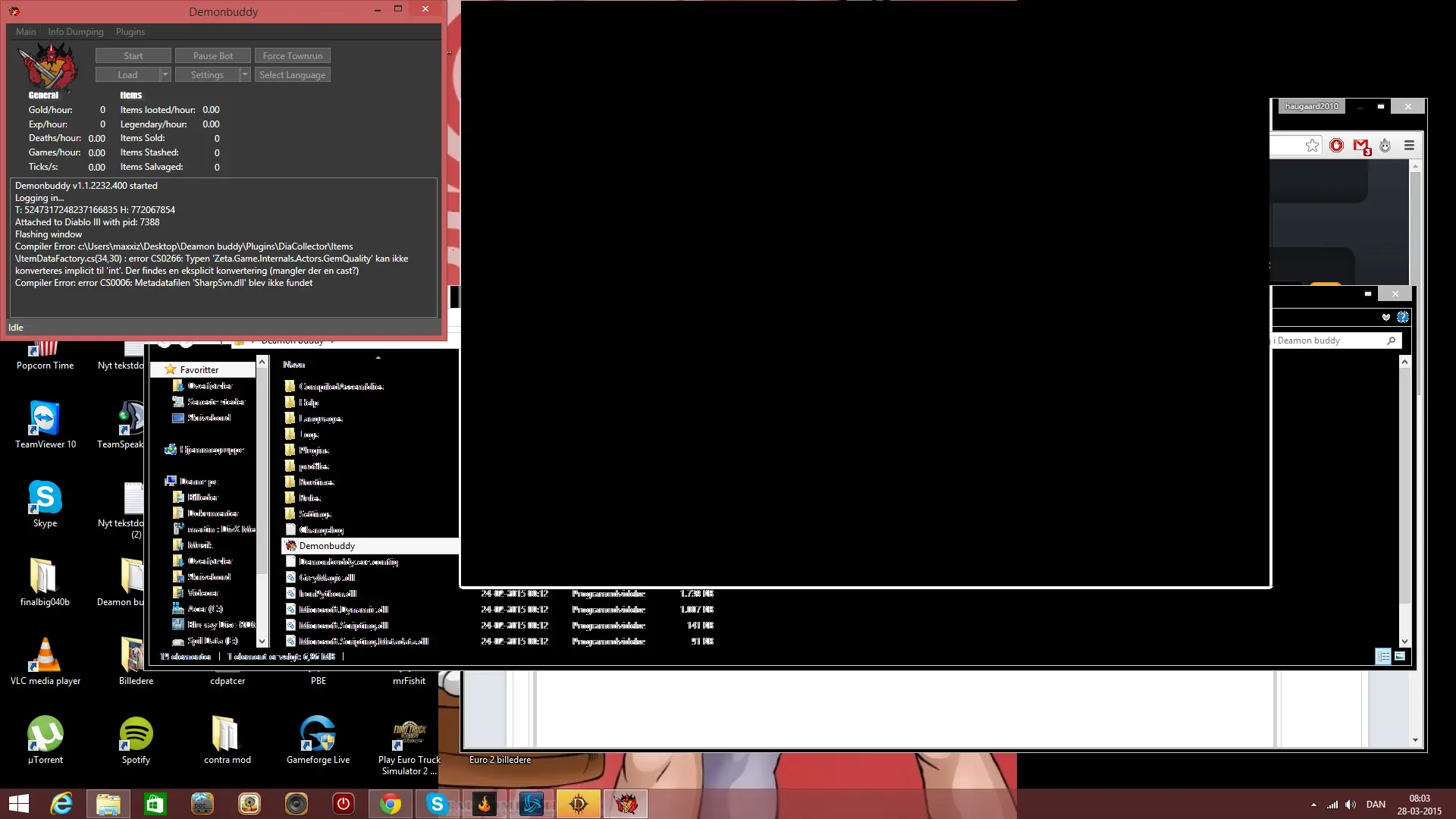Click the haugaard2010 Chrome profile button
Image resolution: width=1456 pixels, height=819 pixels.
coord(1311,106)
